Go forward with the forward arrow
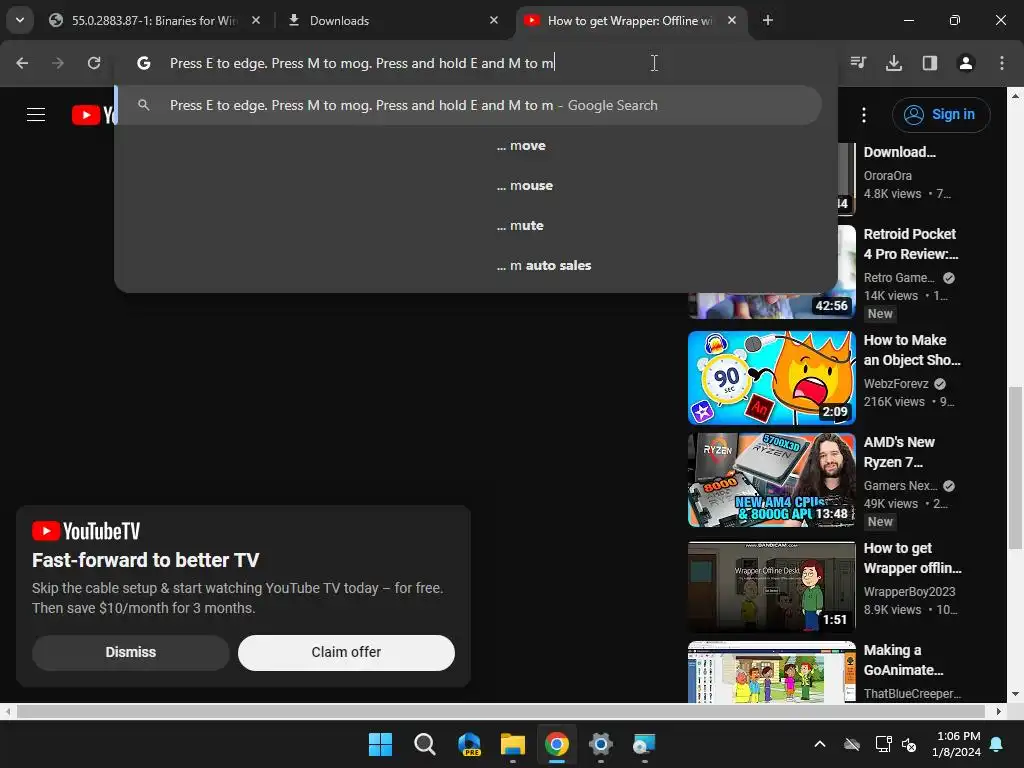This screenshot has height=768, width=1024. click(x=58, y=63)
